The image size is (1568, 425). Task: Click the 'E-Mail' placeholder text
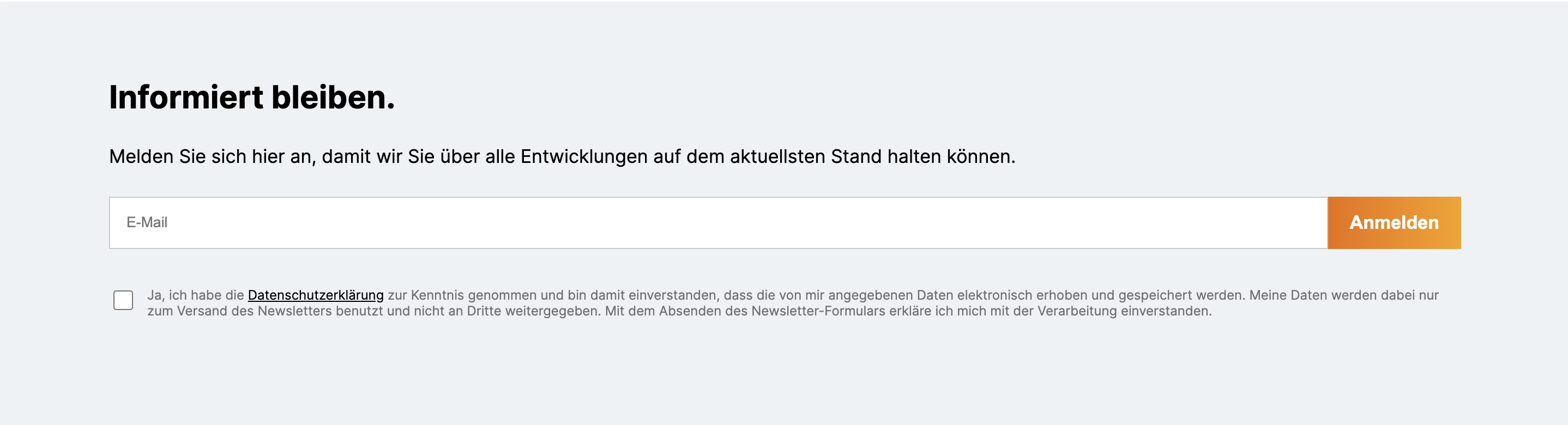(147, 222)
